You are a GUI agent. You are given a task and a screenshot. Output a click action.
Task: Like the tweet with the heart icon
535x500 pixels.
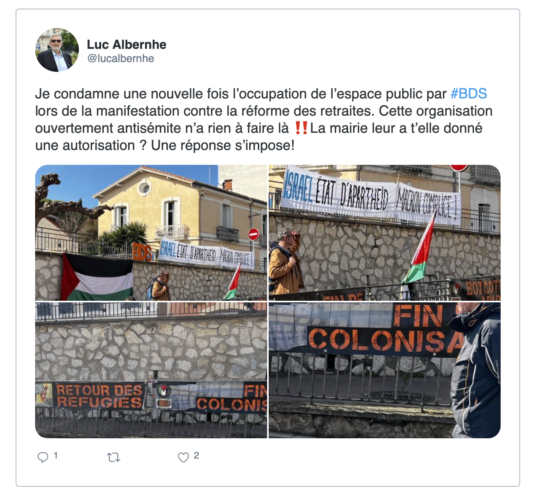183,457
